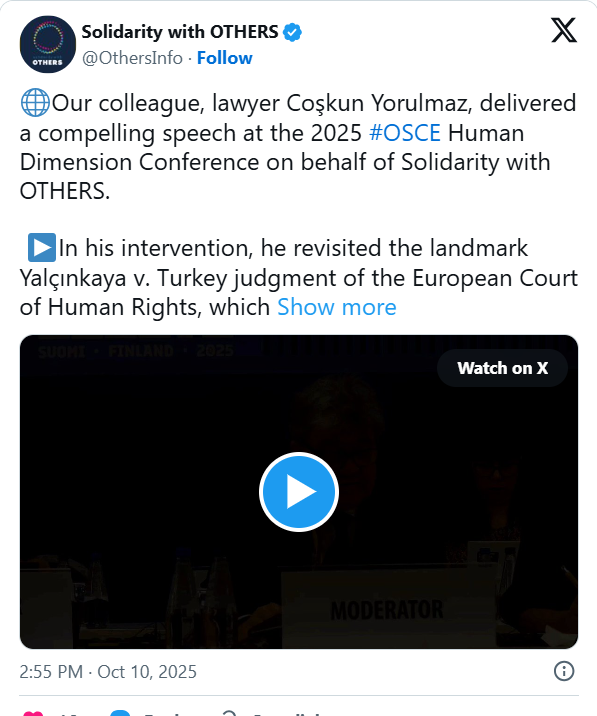Click the MODERATOR sign in the video thumbnail
597x716 pixels.
click(x=386, y=609)
